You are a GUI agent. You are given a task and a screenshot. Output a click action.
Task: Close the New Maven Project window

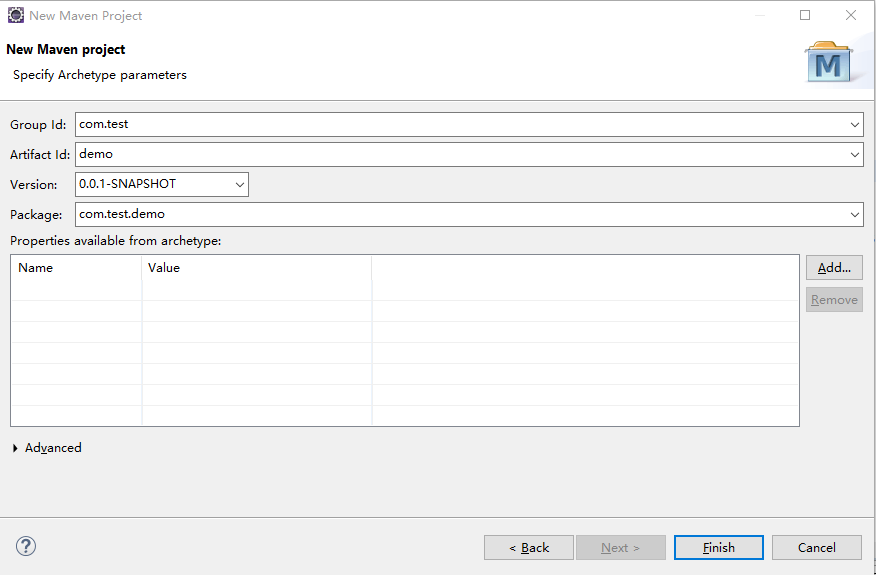(x=850, y=15)
